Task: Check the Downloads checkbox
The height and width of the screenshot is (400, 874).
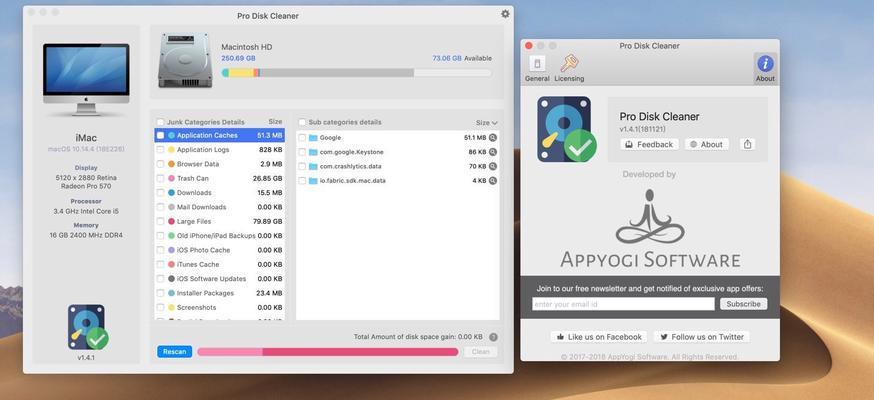Action: coord(161,193)
